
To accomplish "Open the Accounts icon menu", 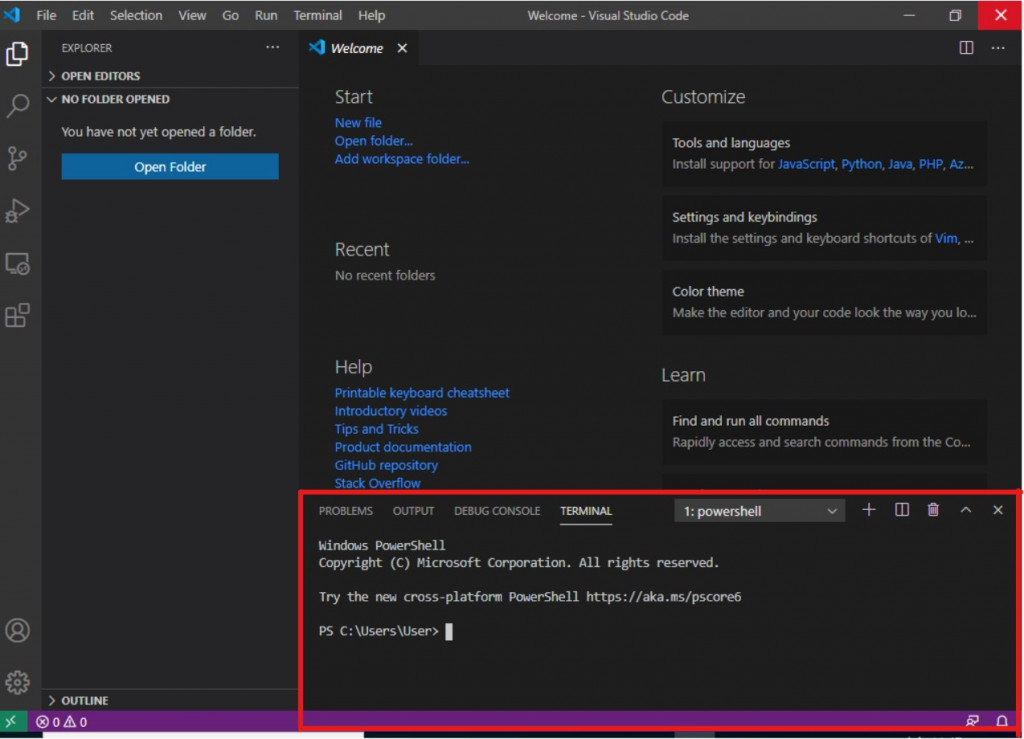I will 18,630.
